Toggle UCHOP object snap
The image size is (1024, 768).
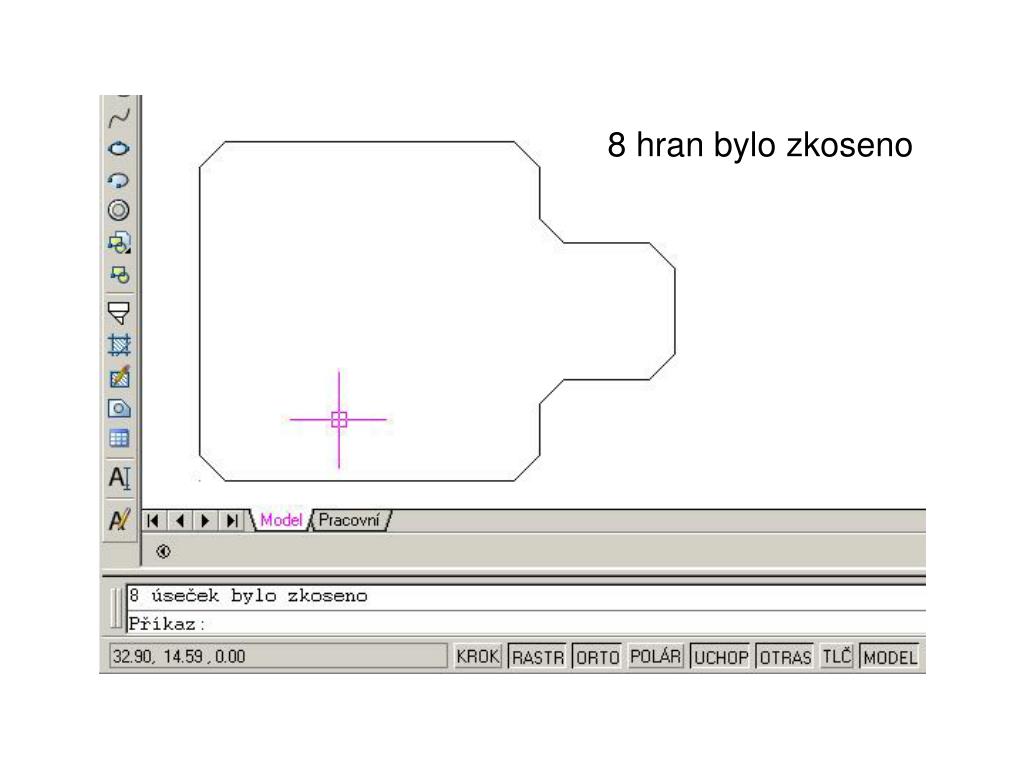coord(720,657)
